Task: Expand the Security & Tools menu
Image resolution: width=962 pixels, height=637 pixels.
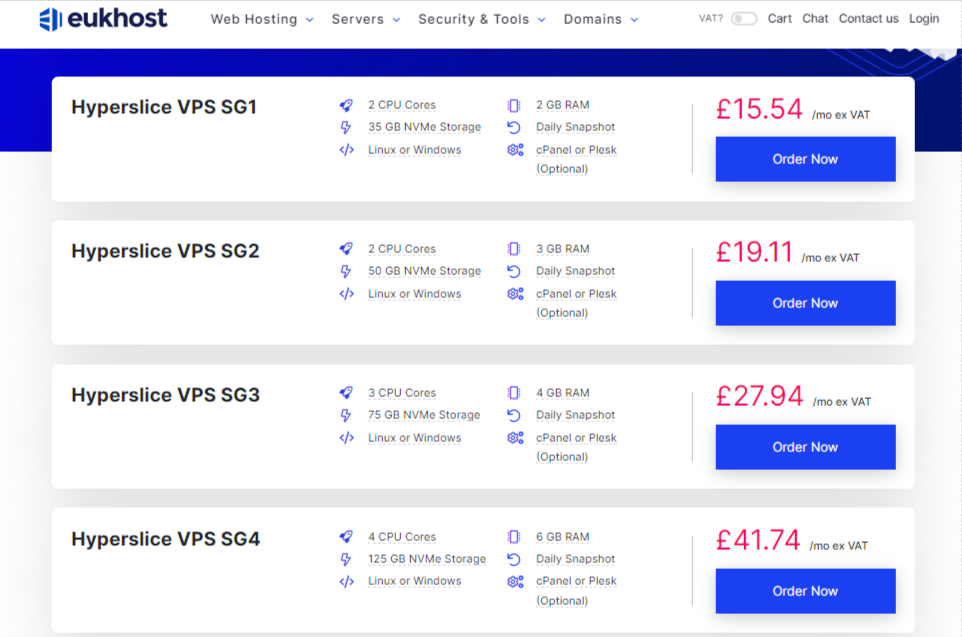Action: 482,19
